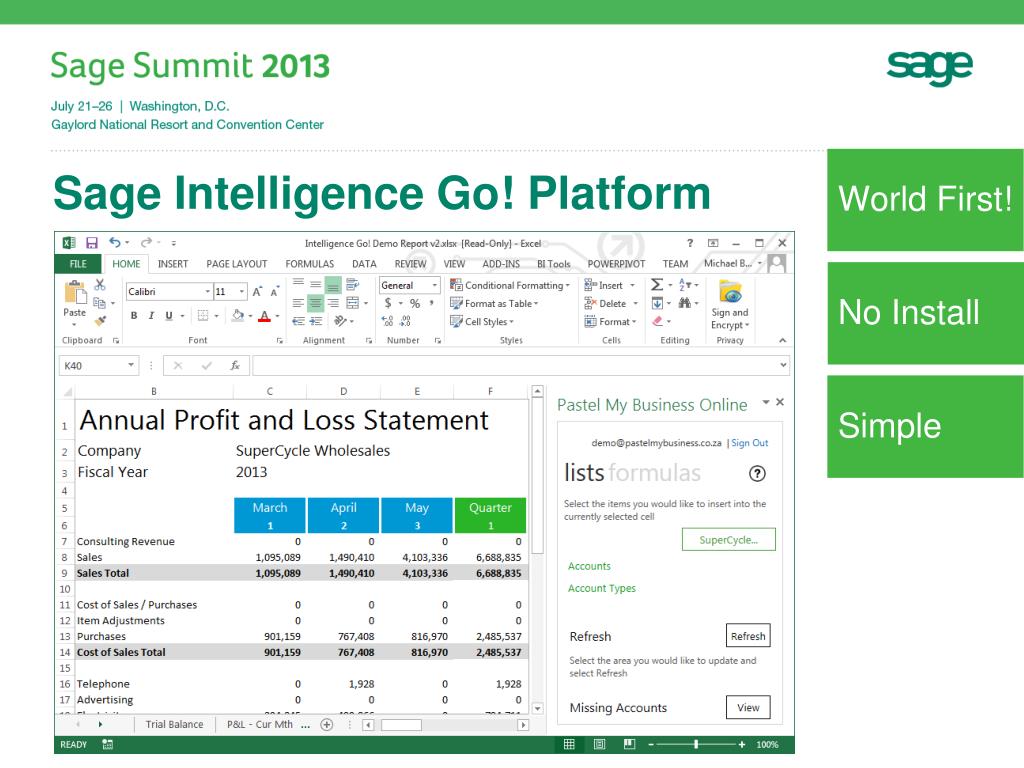Image resolution: width=1024 pixels, height=768 pixels.
Task: Select the Format Painter brush
Action: click(x=100, y=321)
